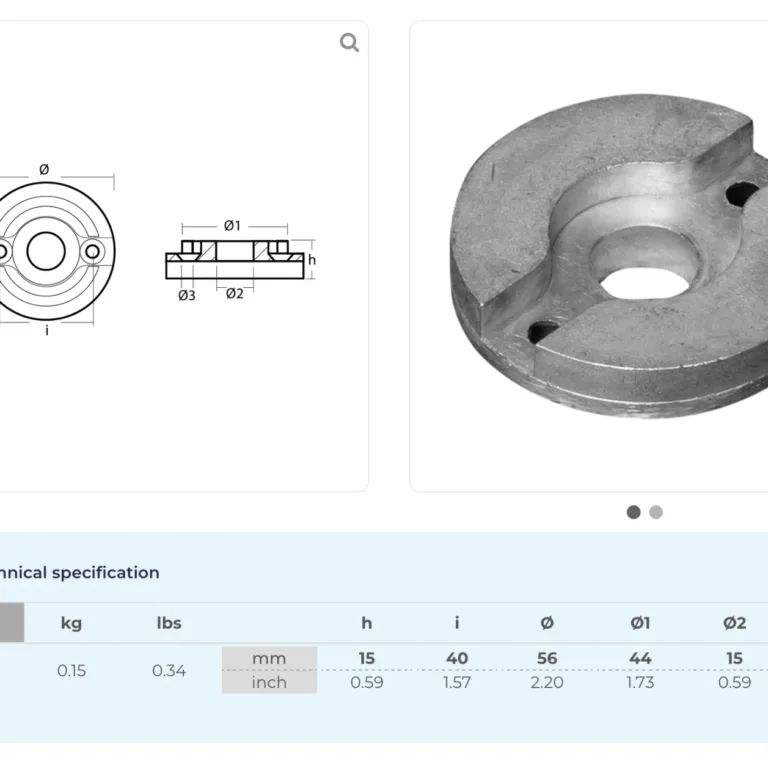Screen dimensions: 768x768
Task: Select the inch unit row label
Action: click(x=269, y=682)
